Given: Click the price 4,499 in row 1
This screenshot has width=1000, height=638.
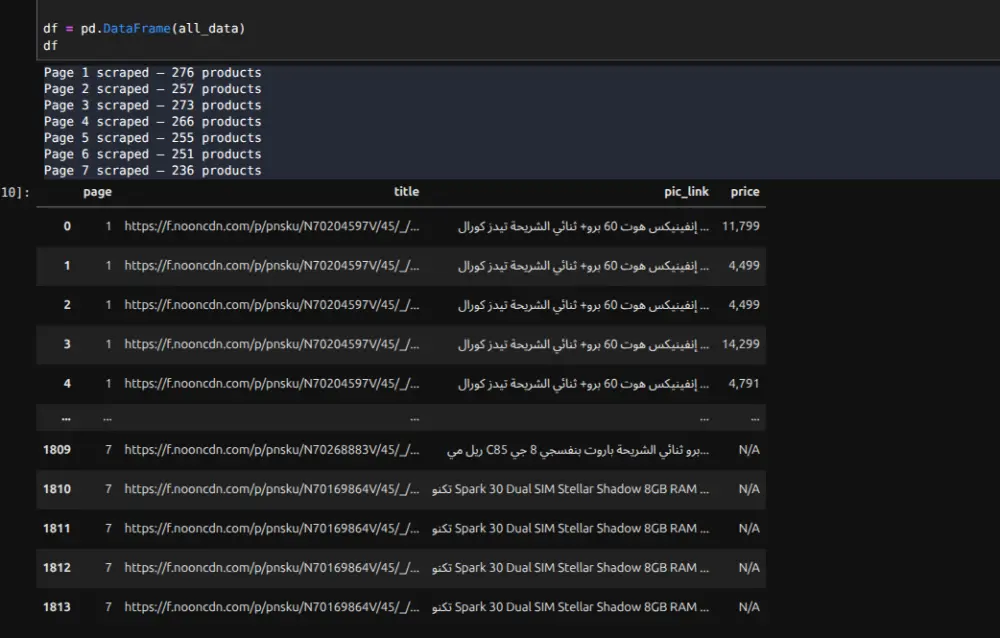Looking at the screenshot, I should click(x=744, y=265).
